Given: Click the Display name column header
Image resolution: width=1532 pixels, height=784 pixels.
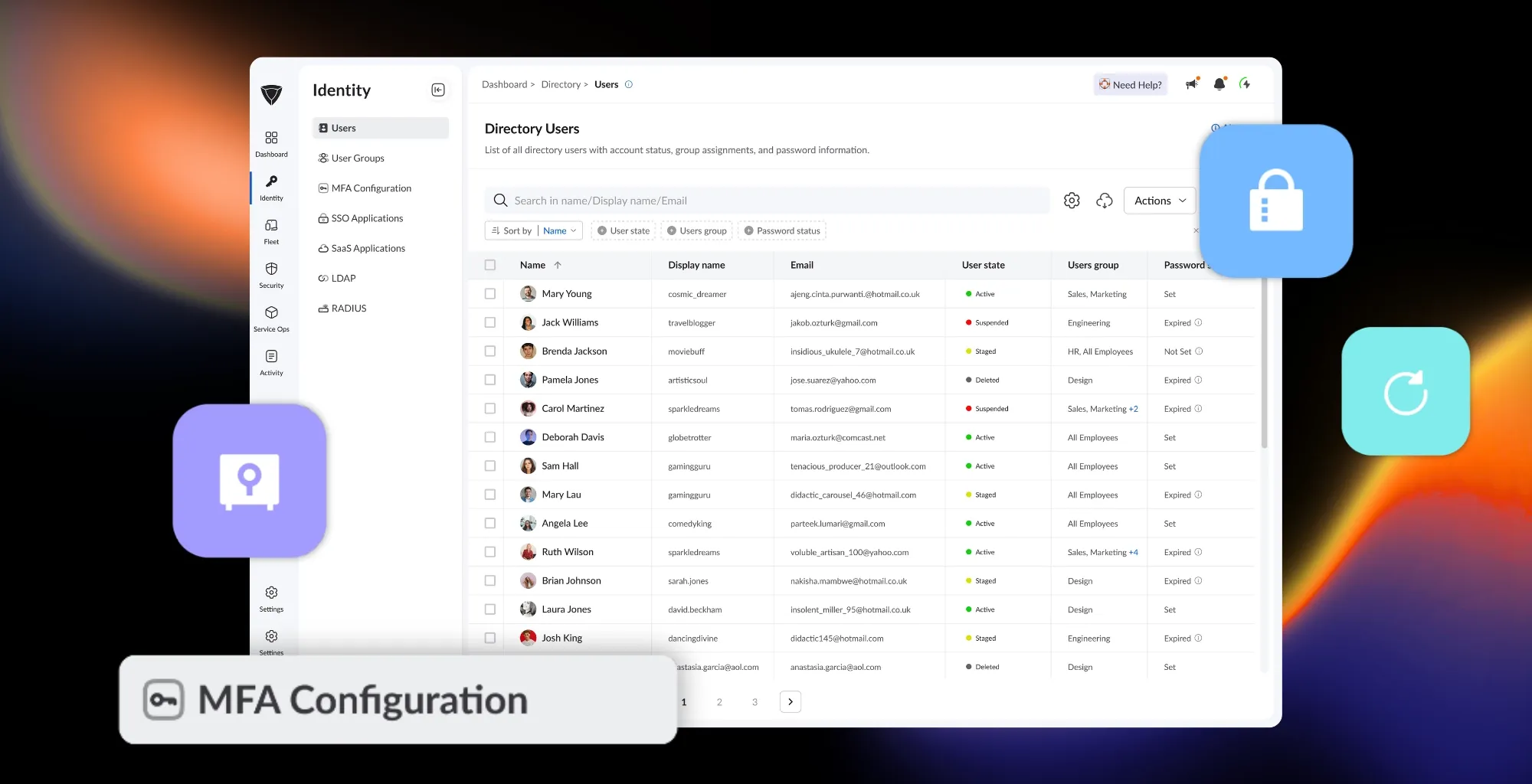Looking at the screenshot, I should click(696, 265).
